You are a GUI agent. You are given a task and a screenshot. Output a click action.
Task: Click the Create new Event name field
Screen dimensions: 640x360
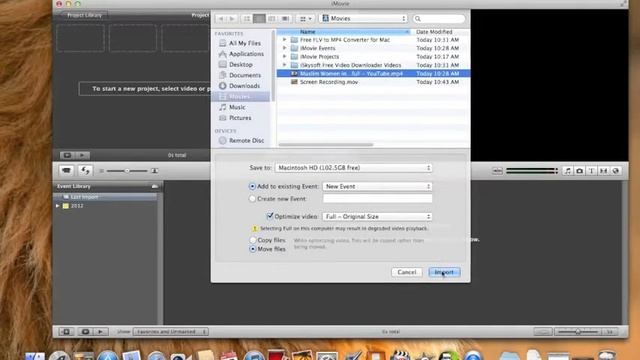click(x=377, y=199)
